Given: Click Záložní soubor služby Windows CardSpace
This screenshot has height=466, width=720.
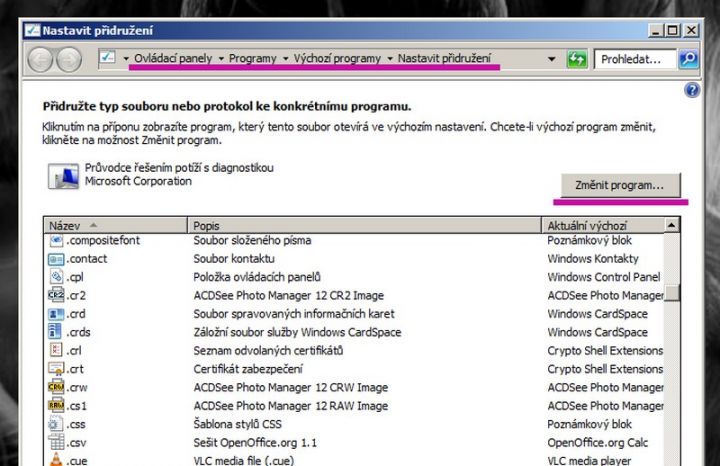Looking at the screenshot, I should (x=297, y=332).
